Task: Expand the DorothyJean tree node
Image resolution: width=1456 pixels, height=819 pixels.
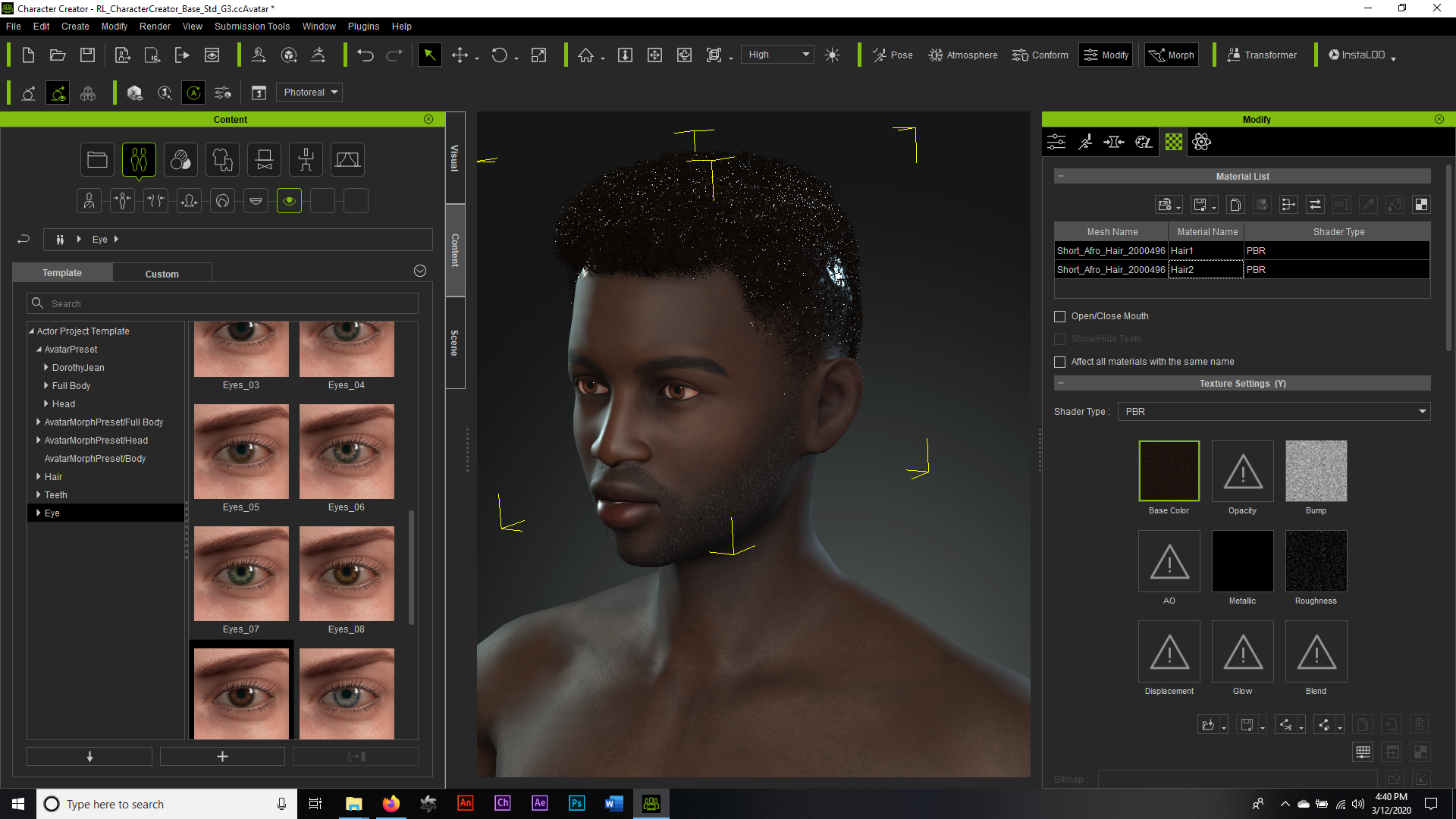Action: [x=46, y=368]
